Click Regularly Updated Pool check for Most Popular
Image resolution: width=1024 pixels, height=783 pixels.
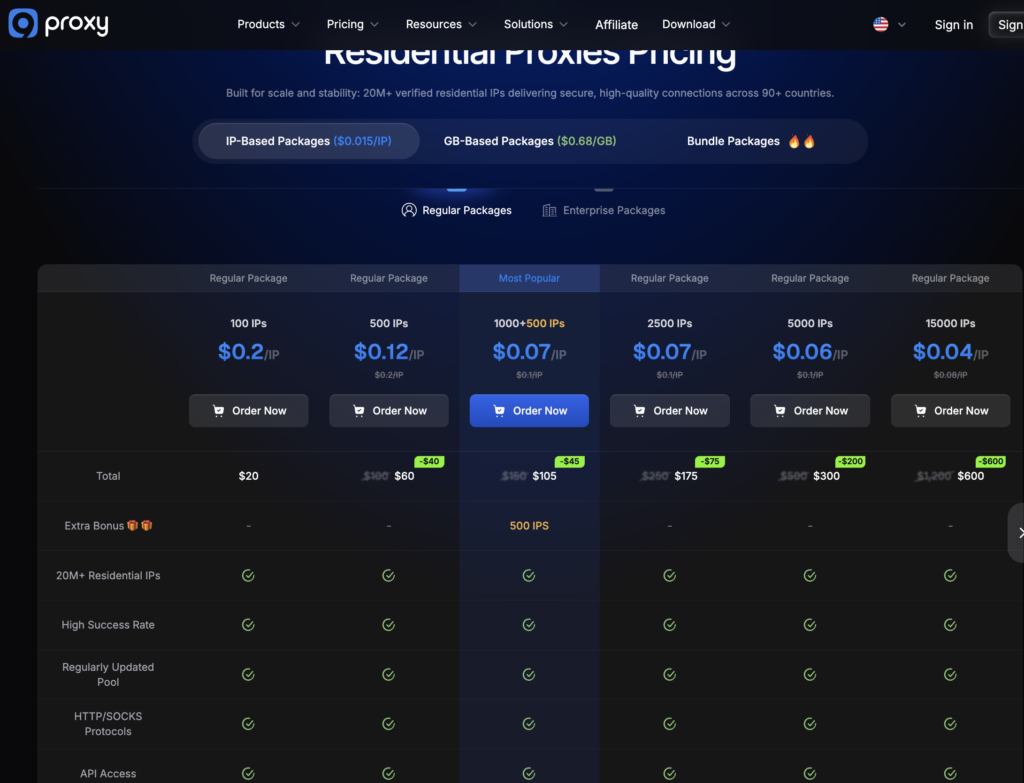529,675
